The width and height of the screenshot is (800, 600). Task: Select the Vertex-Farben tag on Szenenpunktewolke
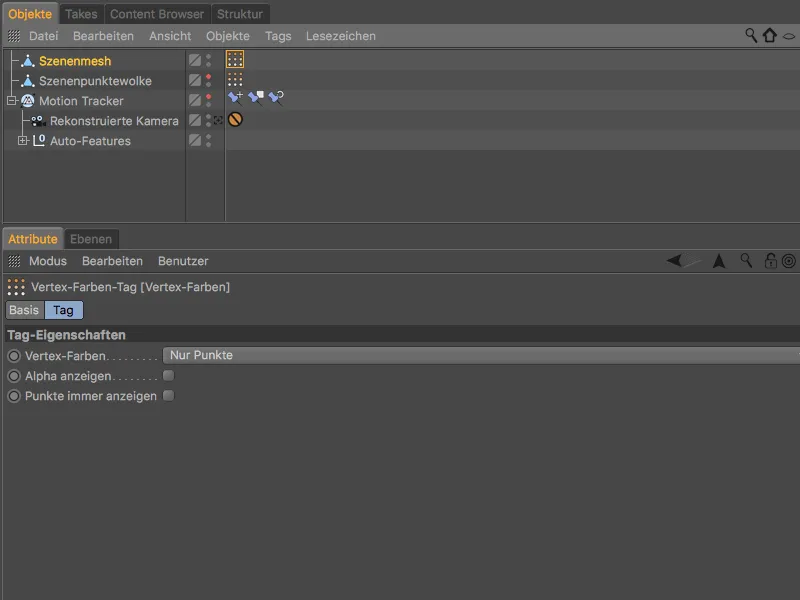[235, 80]
